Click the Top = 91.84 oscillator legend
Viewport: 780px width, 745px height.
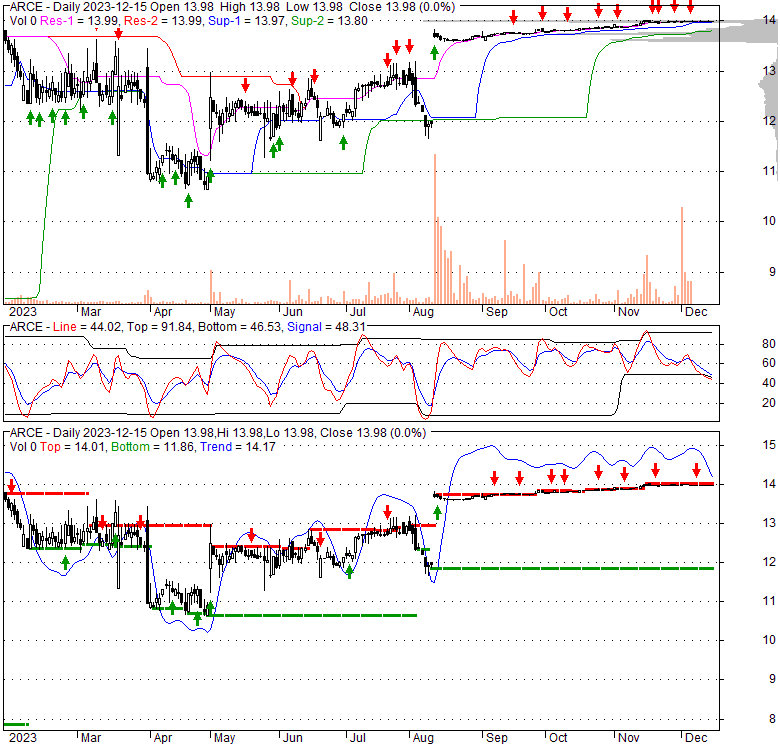(x=159, y=327)
